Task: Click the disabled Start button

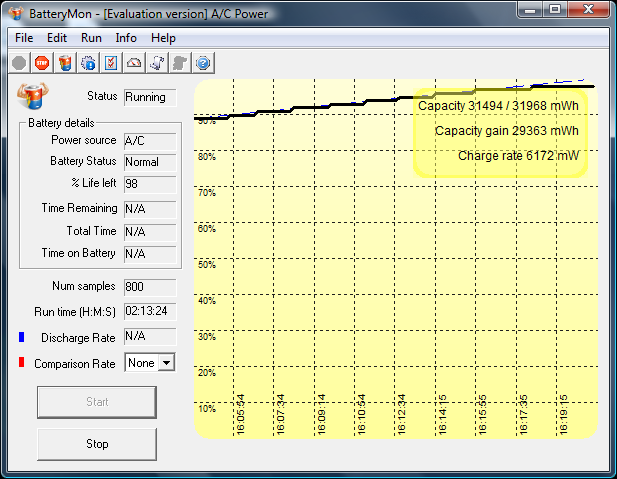Action: pos(96,402)
